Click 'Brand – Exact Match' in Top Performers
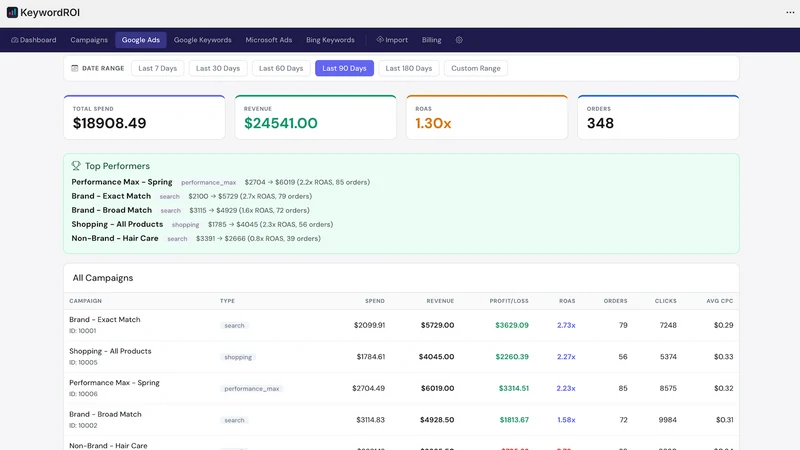The image size is (800, 450). pyautogui.click(x=111, y=196)
